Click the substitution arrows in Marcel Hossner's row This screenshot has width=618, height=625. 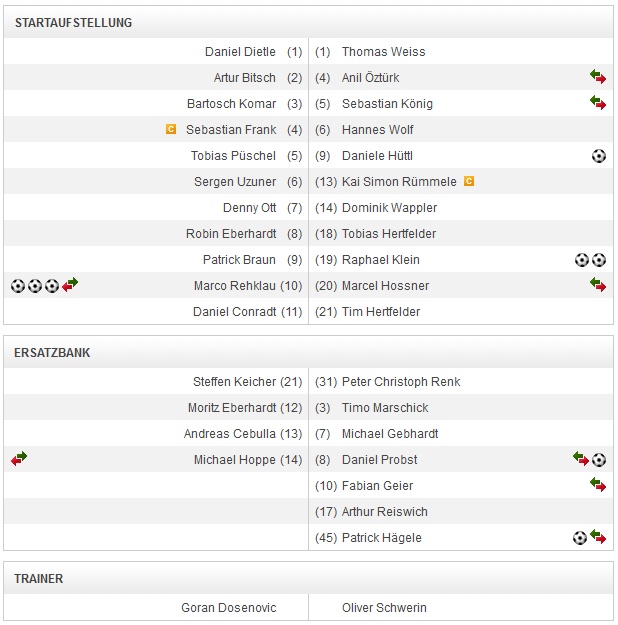coord(597,286)
